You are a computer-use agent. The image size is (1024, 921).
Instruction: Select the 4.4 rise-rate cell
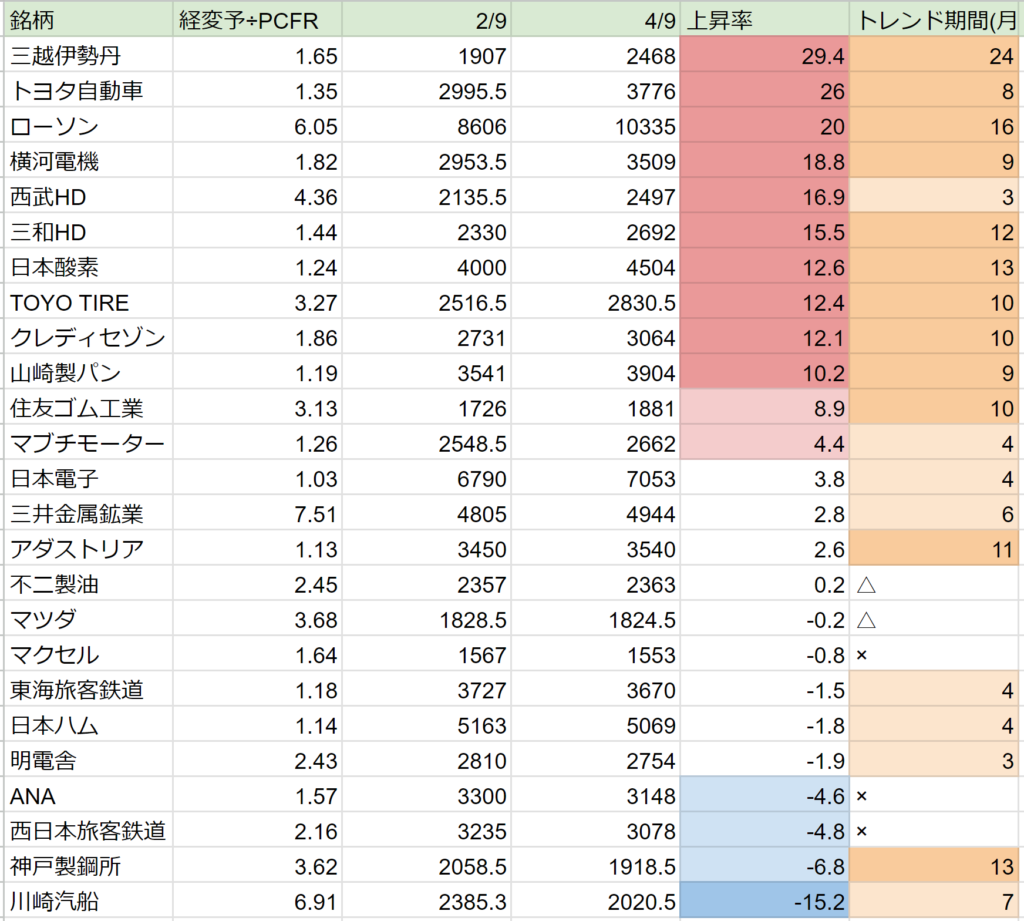[765, 444]
